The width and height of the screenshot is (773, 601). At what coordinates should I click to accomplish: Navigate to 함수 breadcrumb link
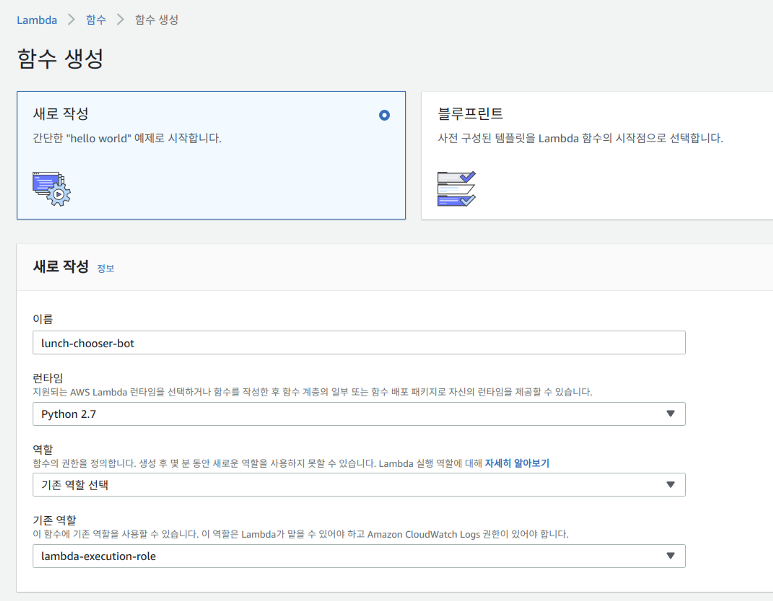coord(95,20)
